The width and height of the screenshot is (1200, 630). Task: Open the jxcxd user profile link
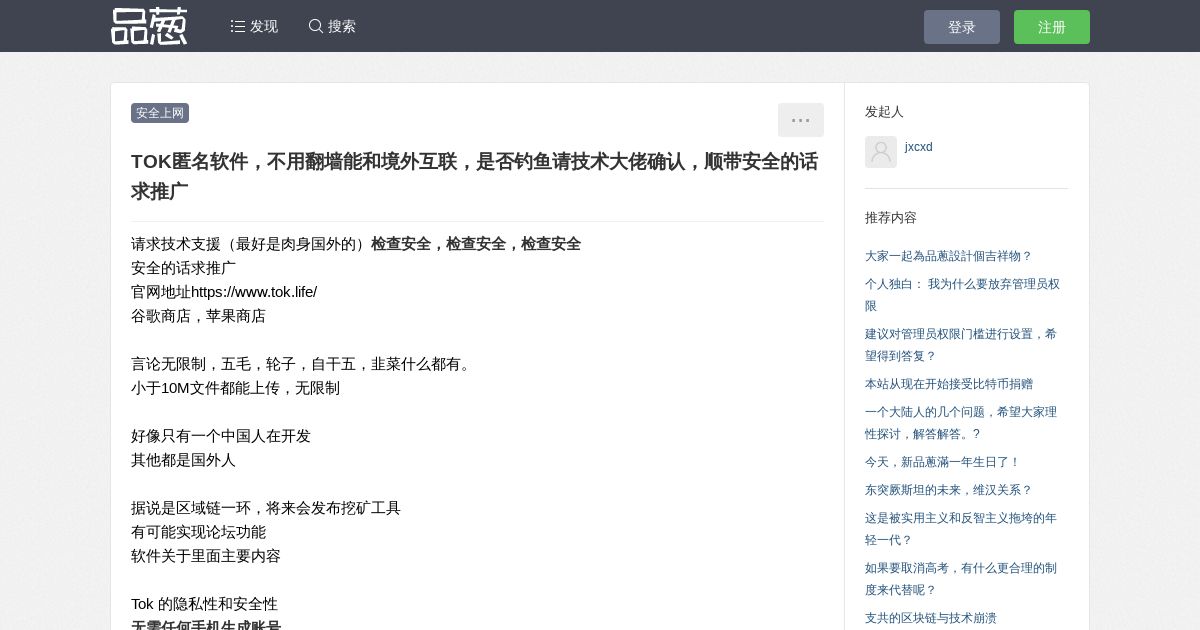click(x=919, y=147)
